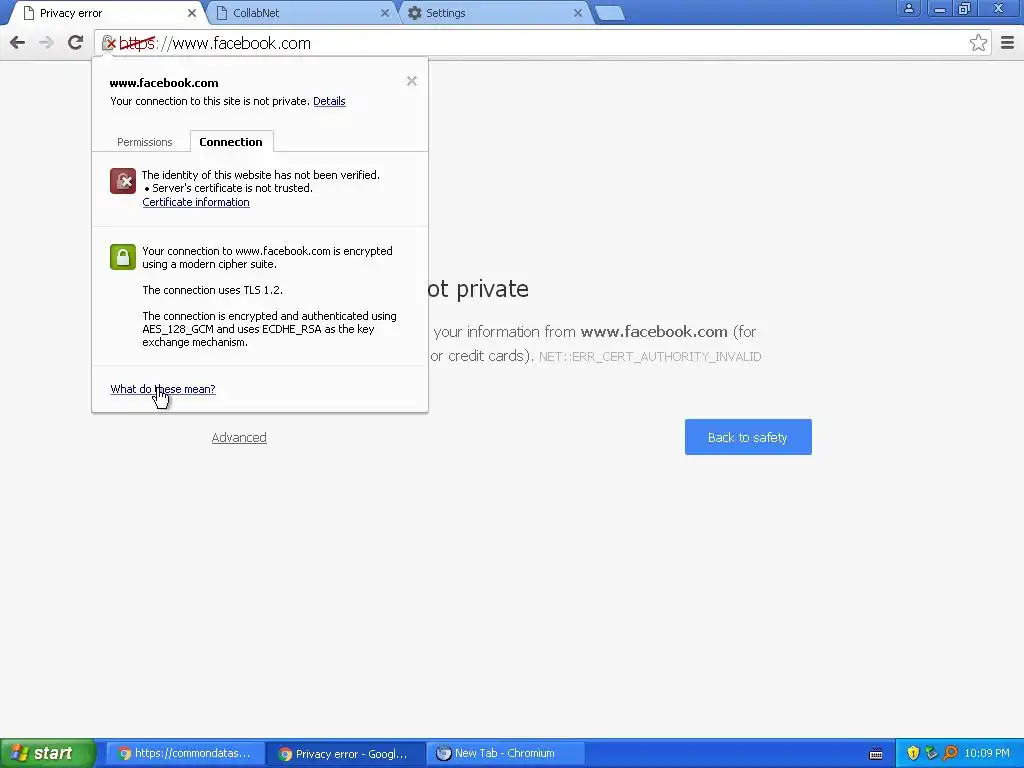
Task: Reload the page with the refresh icon
Action: point(75,43)
